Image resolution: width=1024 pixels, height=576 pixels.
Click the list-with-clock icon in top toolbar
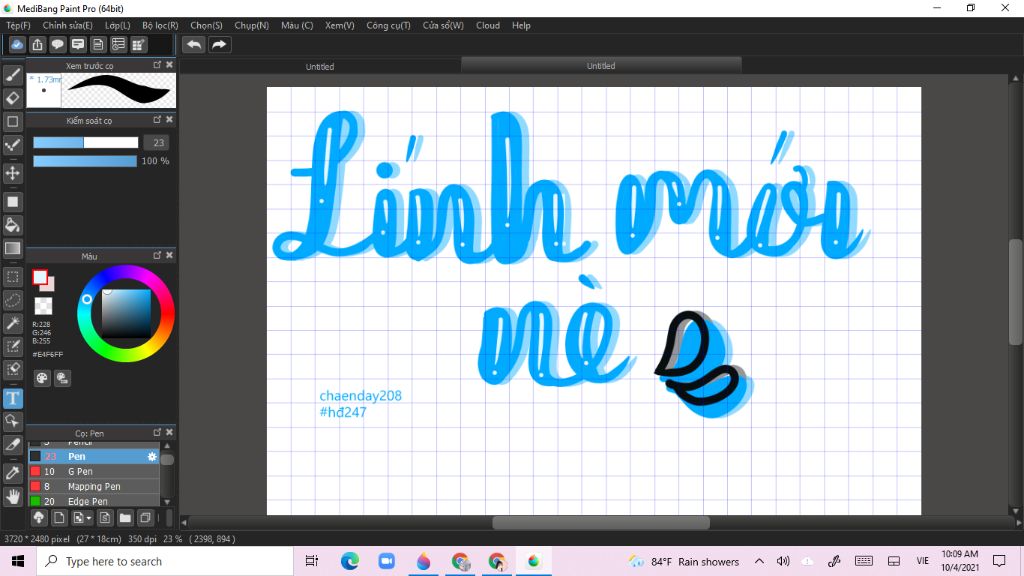click(118, 44)
